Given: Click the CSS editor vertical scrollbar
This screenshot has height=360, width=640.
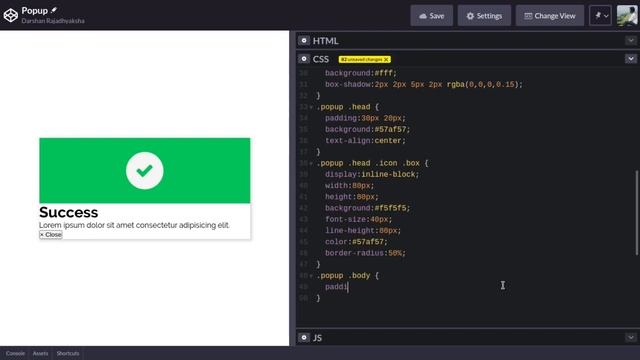Looking at the screenshot, I should [x=637, y=213].
